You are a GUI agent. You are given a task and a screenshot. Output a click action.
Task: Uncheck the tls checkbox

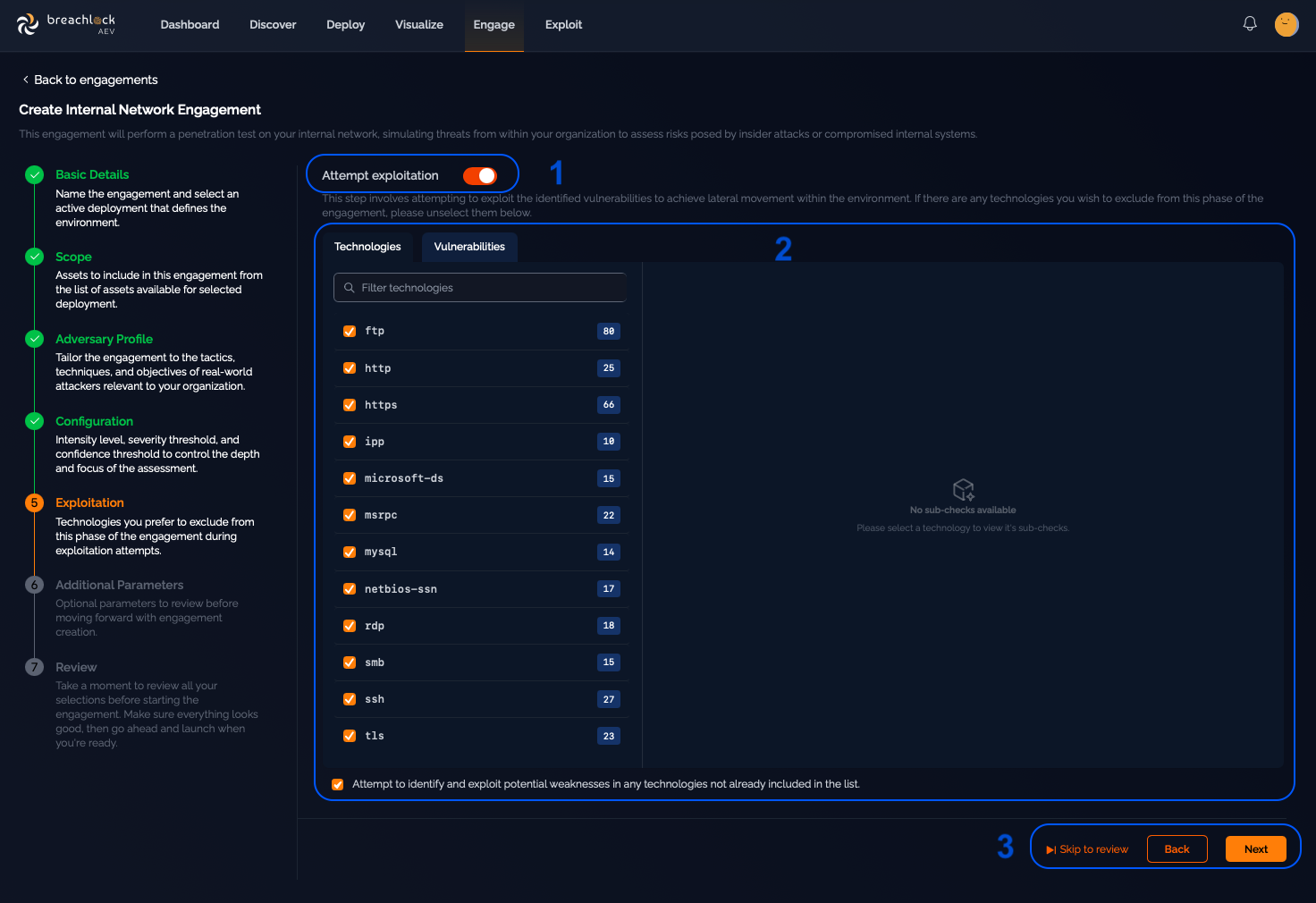click(350, 736)
